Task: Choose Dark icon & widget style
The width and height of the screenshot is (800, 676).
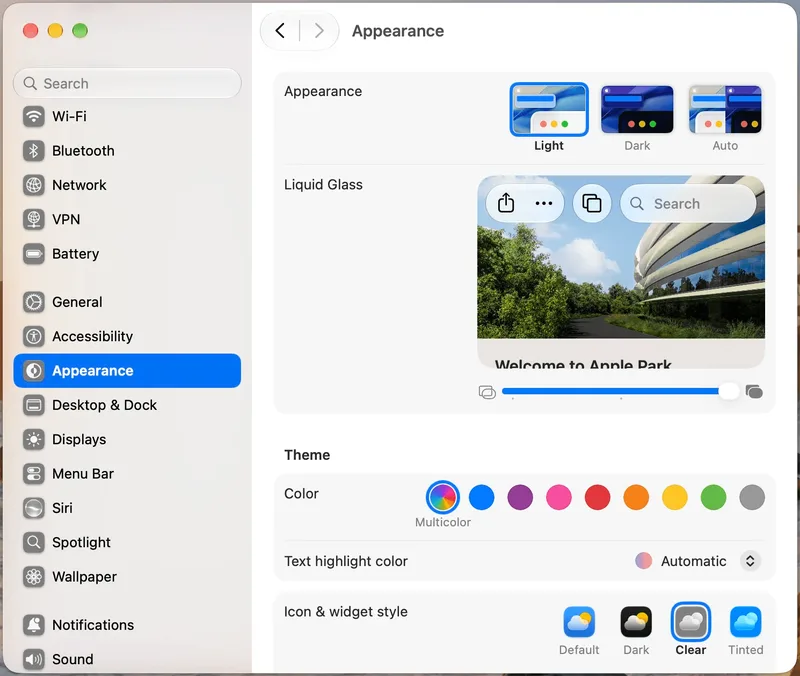Action: click(636, 622)
